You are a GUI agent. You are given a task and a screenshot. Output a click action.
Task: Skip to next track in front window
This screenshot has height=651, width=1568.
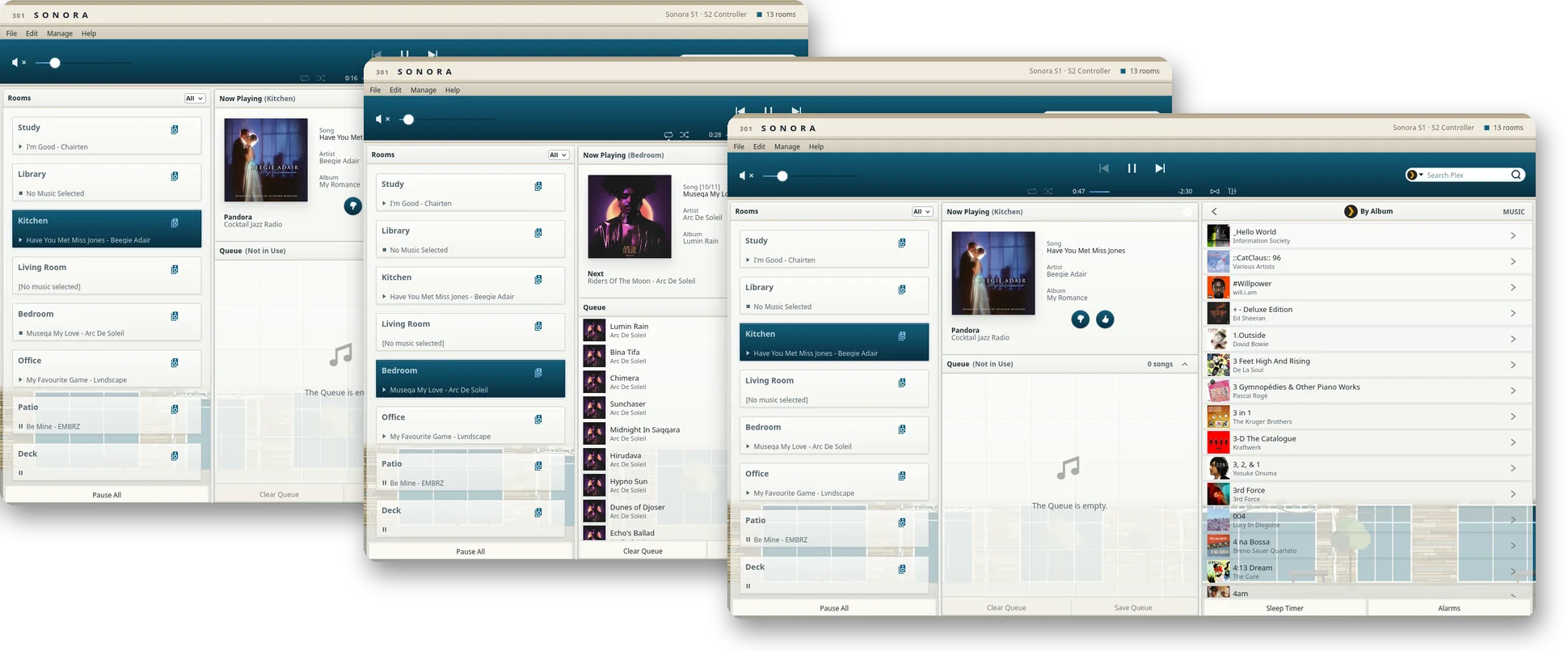1160,168
